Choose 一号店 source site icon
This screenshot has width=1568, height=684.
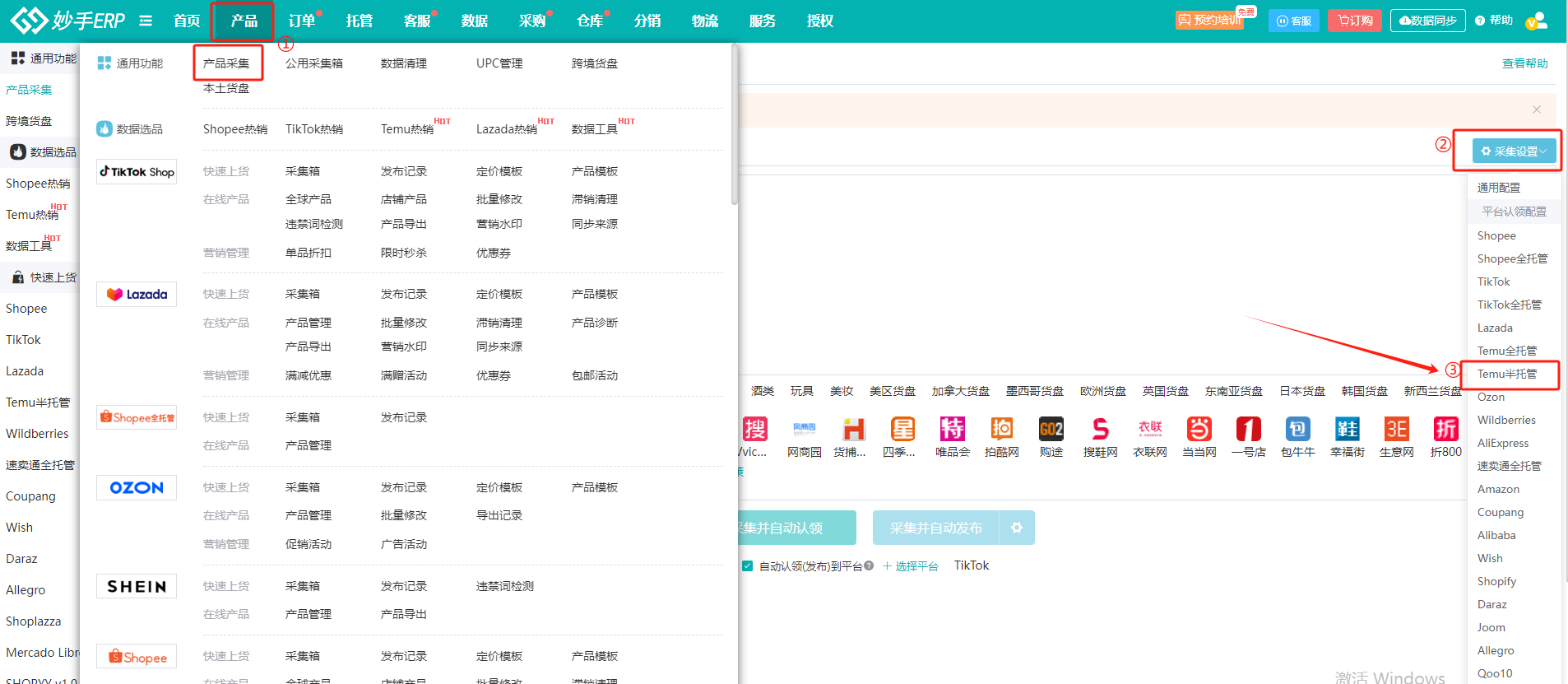pyautogui.click(x=1248, y=429)
